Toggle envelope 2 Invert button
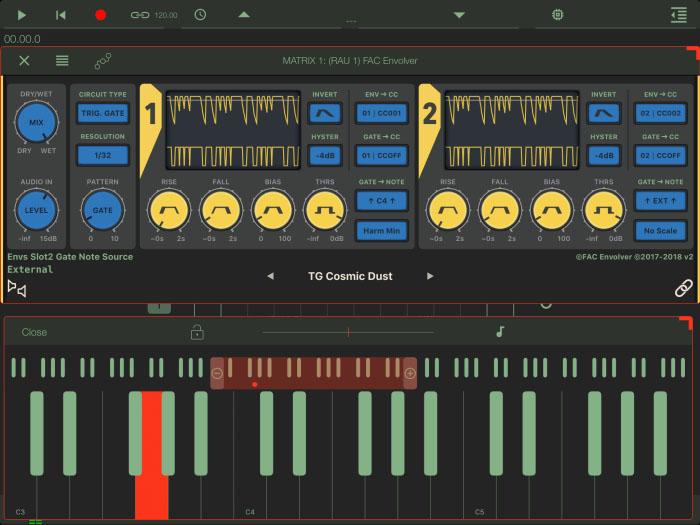This screenshot has width=700, height=525. pos(603,114)
